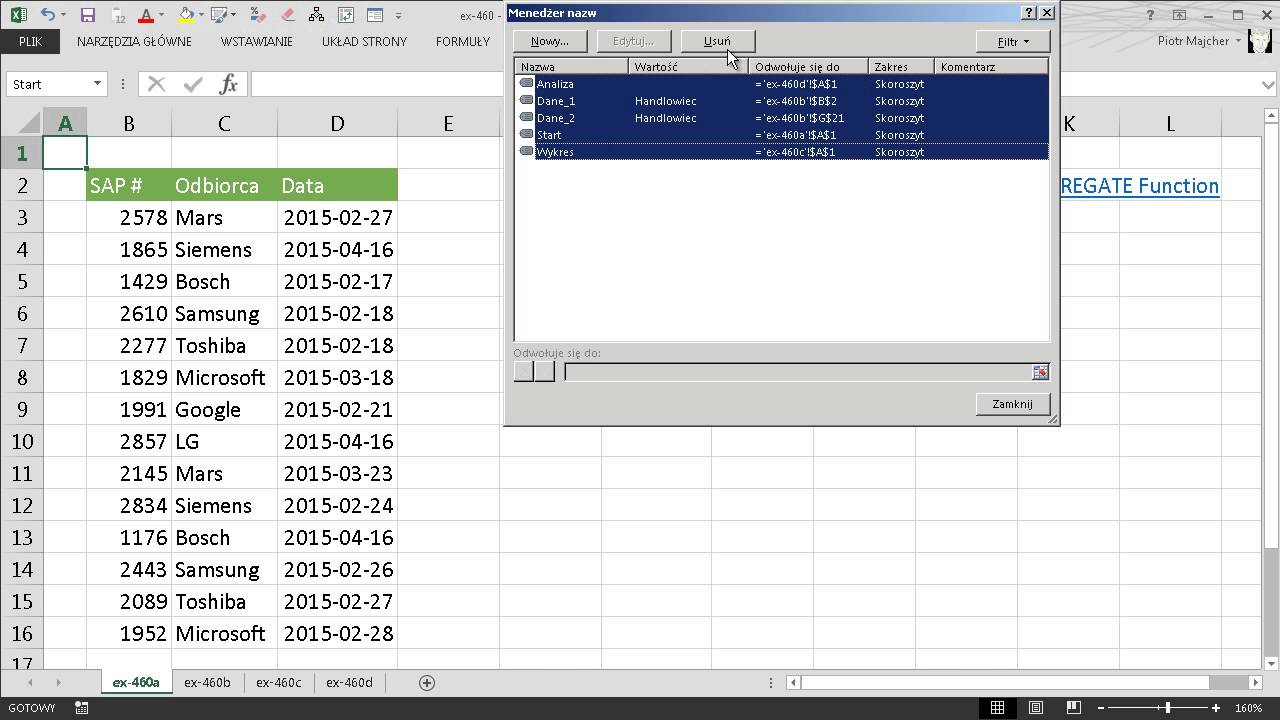
Task: Click the Insert Function fx icon
Action: click(229, 84)
